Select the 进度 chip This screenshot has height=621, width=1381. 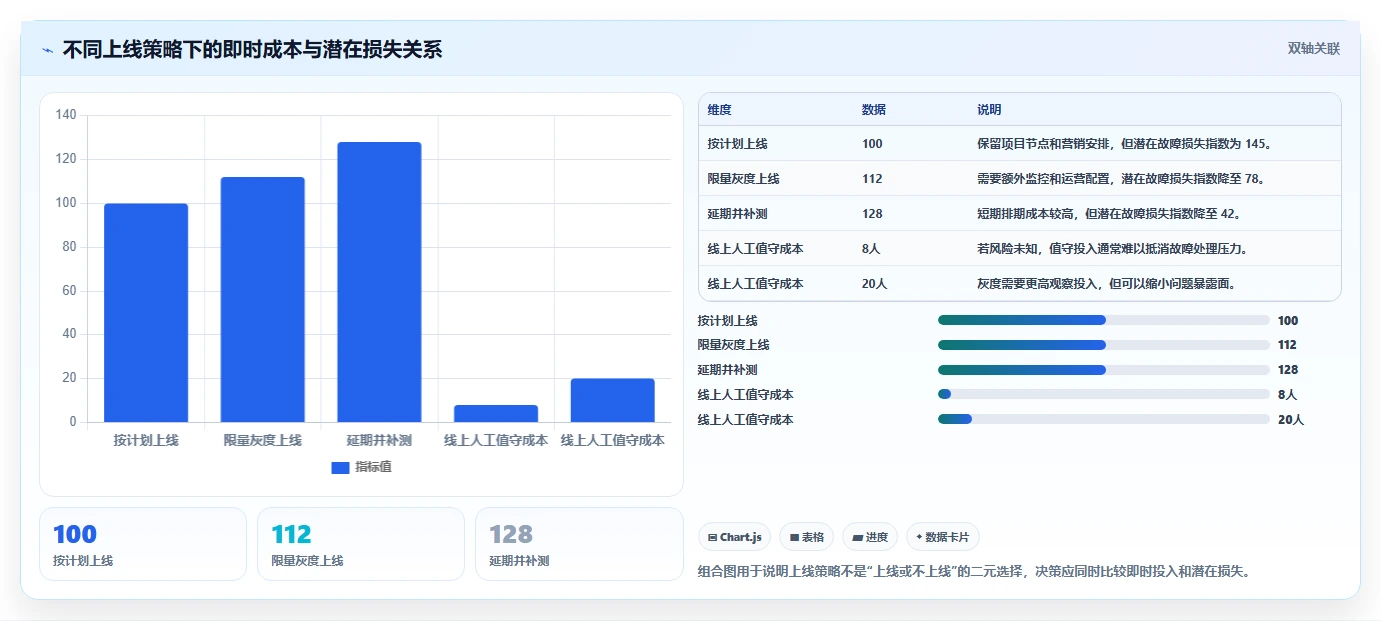(x=870, y=537)
